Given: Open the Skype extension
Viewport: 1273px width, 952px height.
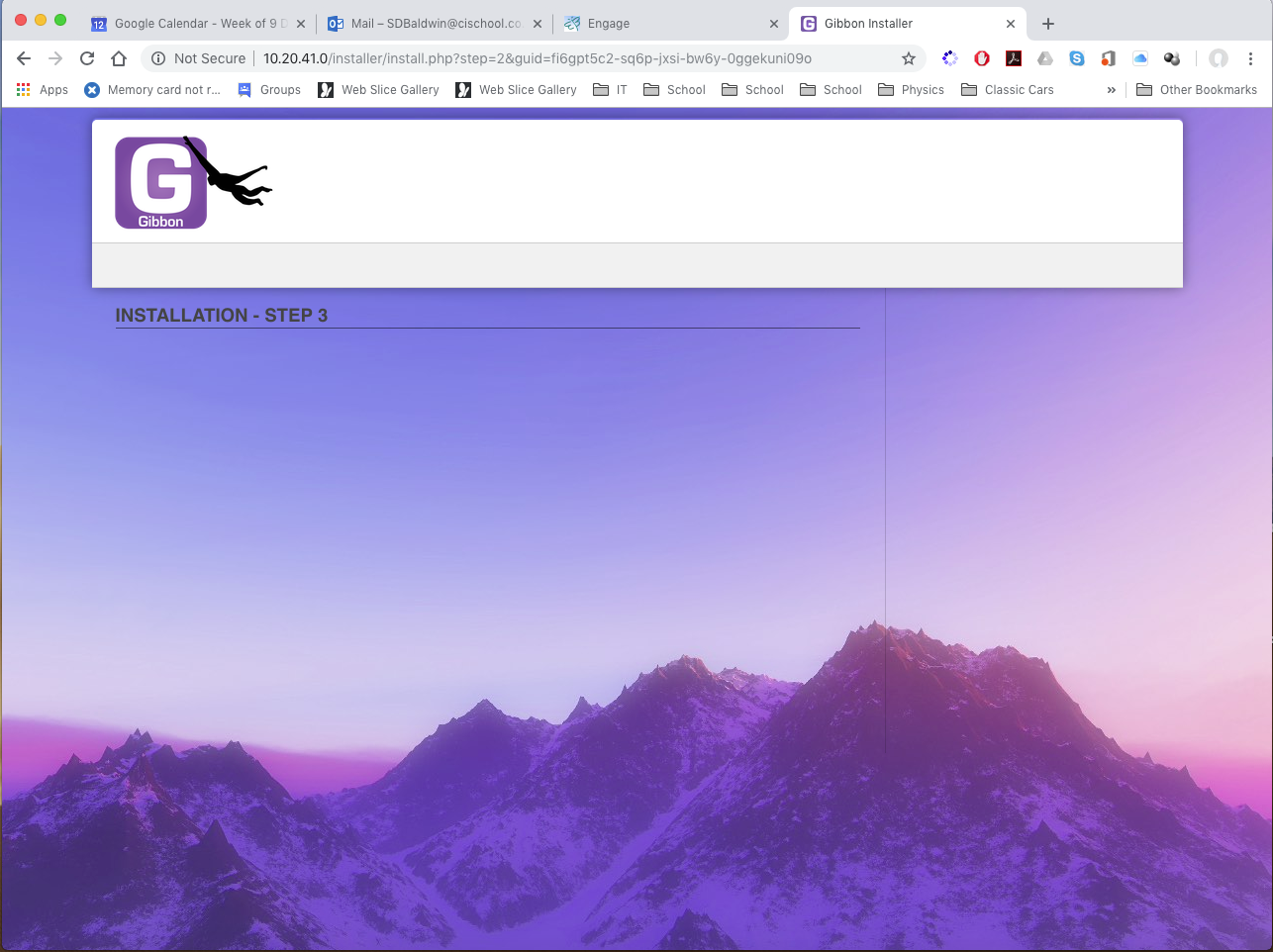Looking at the screenshot, I should [x=1077, y=58].
